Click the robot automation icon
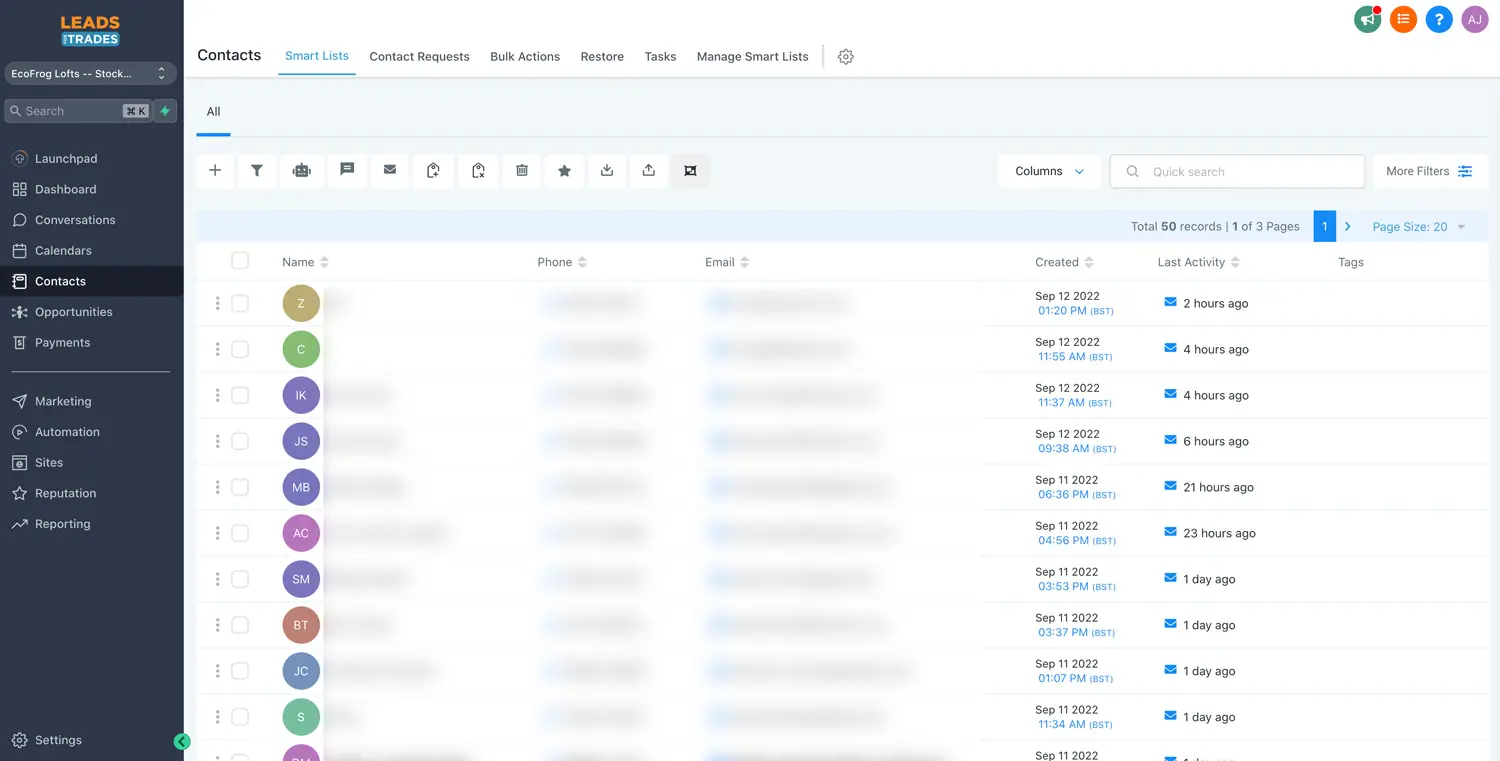The height and width of the screenshot is (761, 1500). pos(301,171)
